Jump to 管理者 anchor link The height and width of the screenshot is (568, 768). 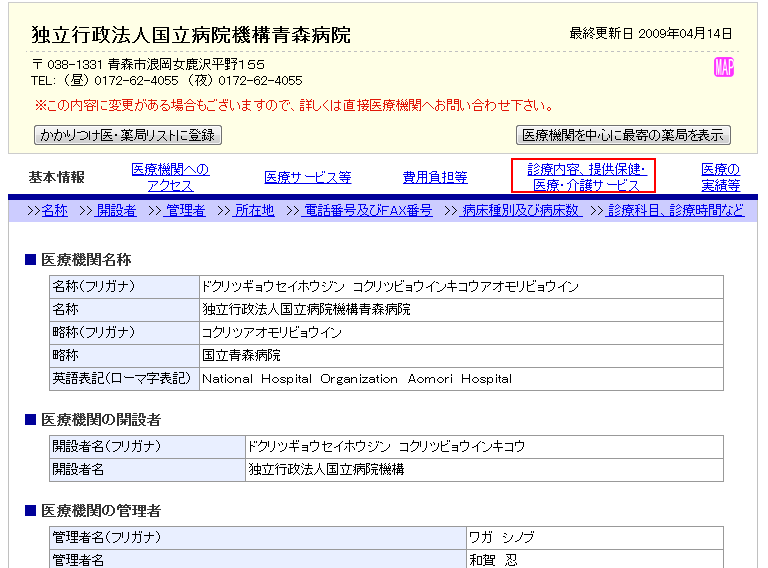click(185, 211)
